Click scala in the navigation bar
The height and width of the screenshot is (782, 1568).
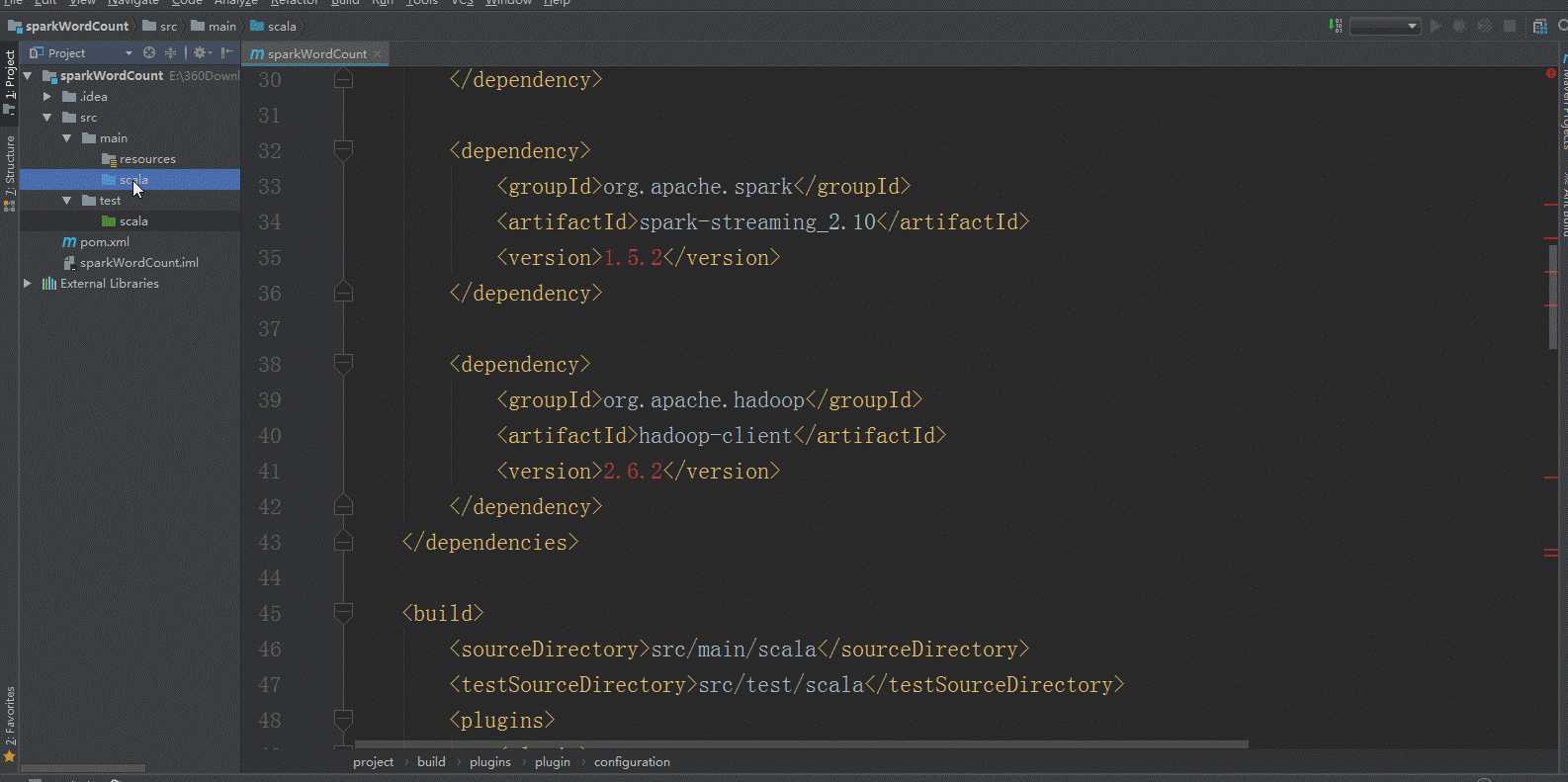(274, 27)
